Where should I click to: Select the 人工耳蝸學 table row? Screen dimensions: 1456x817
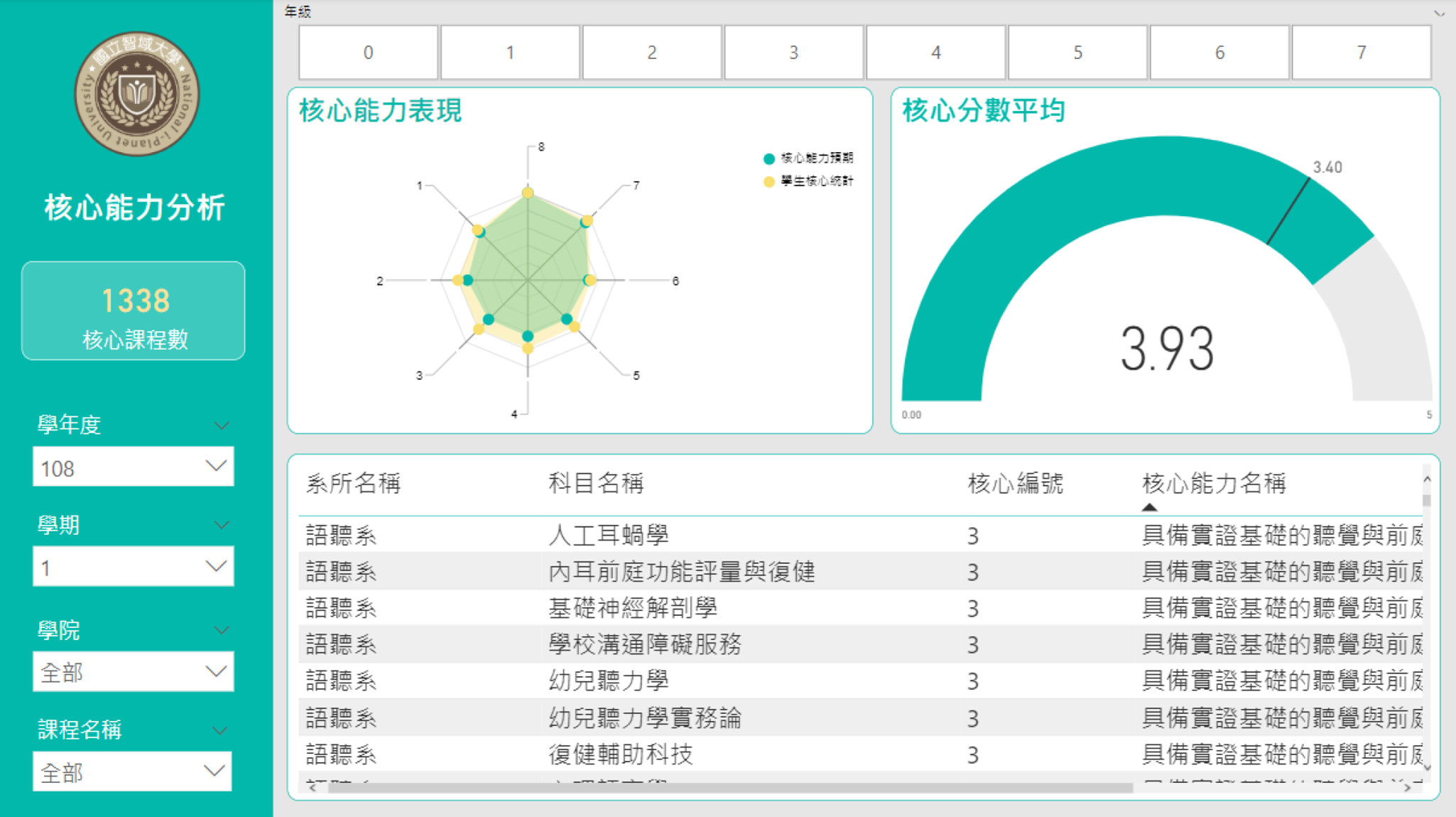[x=861, y=535]
